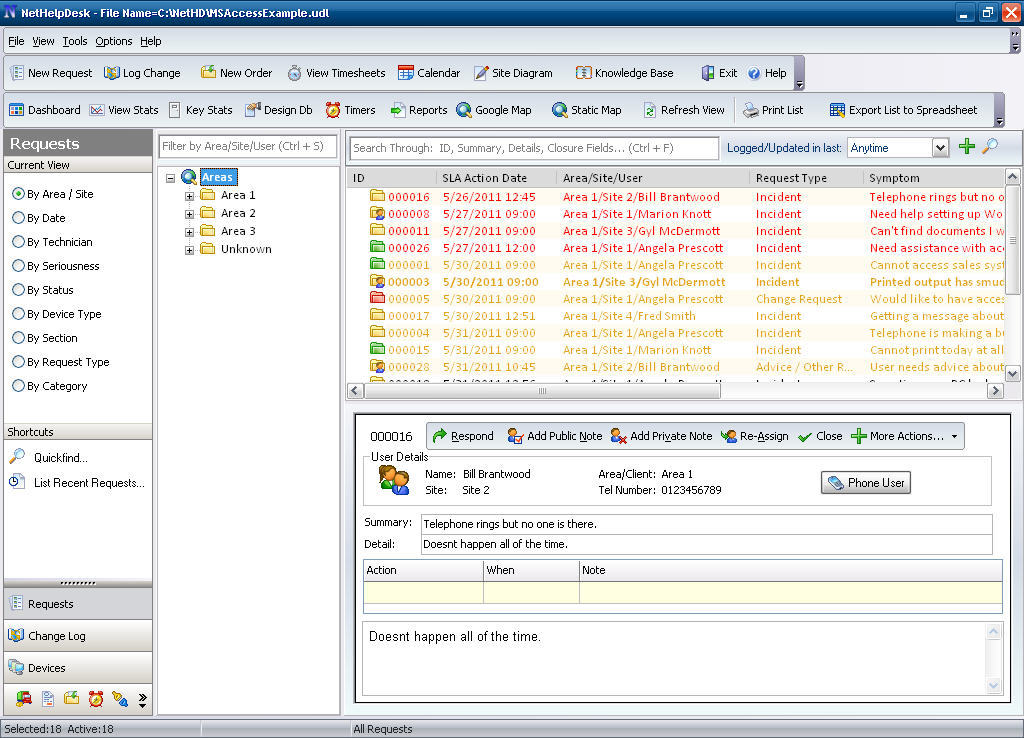1024x738 pixels.
Task: Open Help from the toolbar
Action: 767,73
